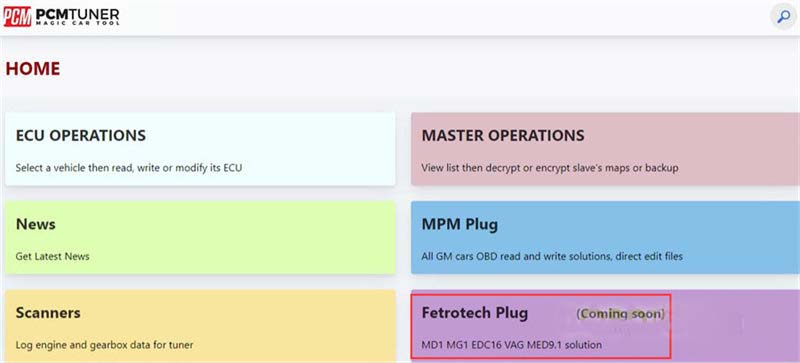Click the 'Get Latest News' text

pyautogui.click(x=53, y=256)
